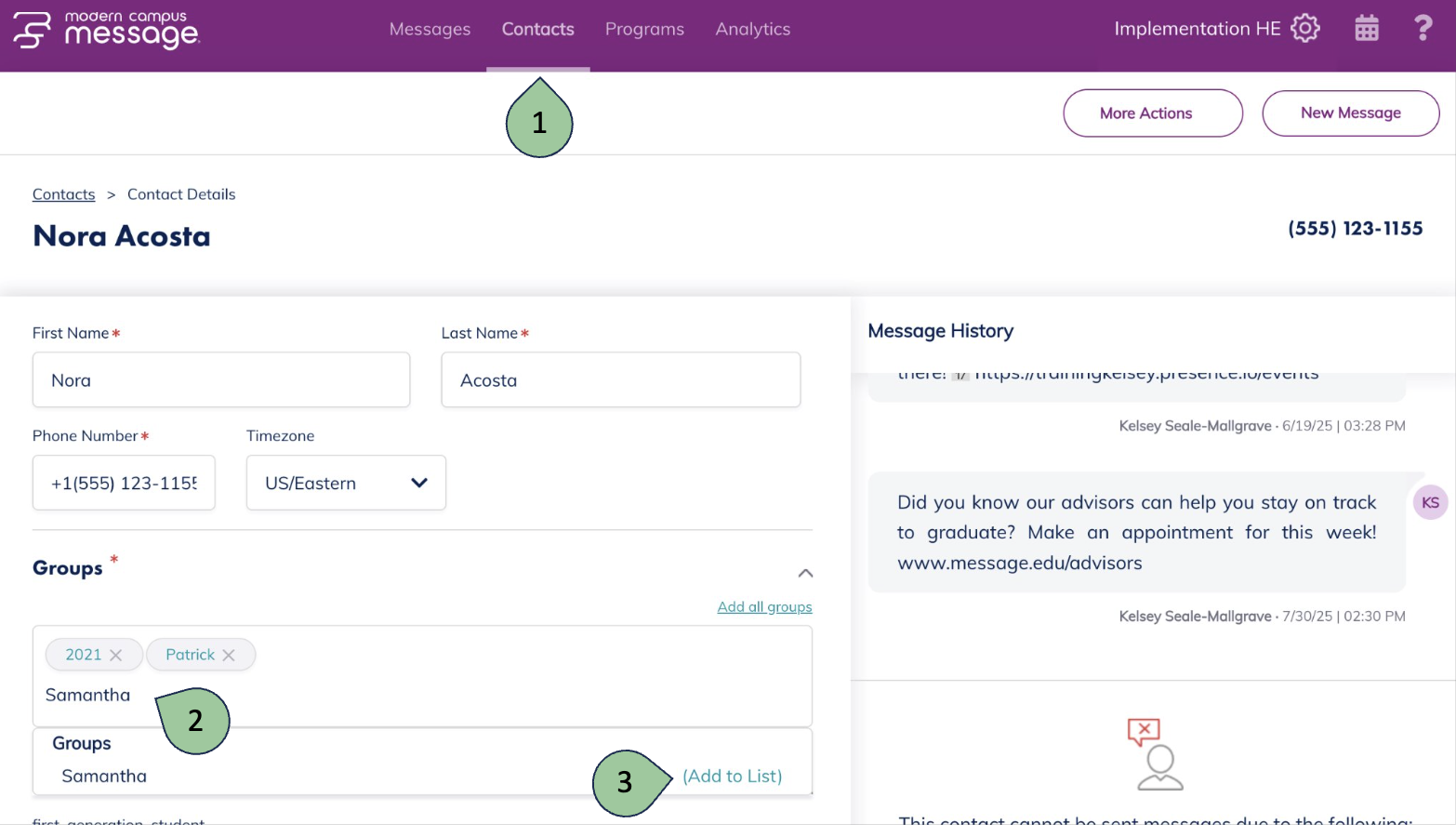Remove the Patrick group tag

229,656
